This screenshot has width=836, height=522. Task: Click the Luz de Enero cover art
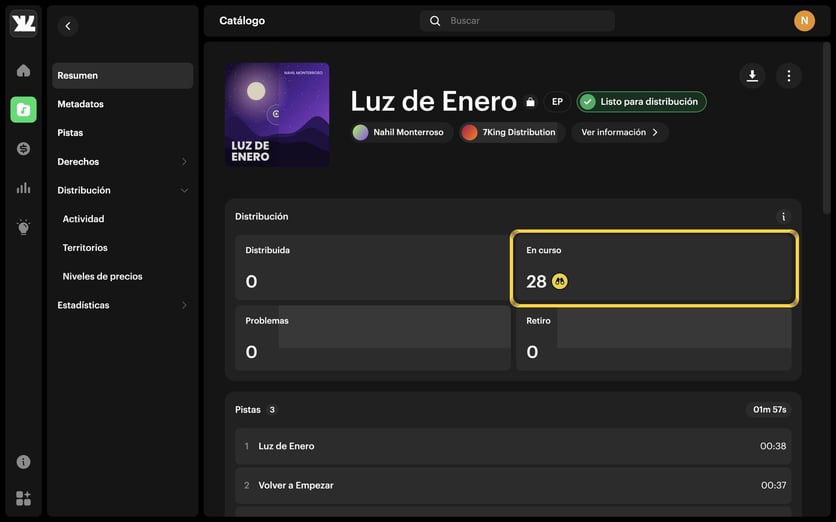tap(277, 115)
